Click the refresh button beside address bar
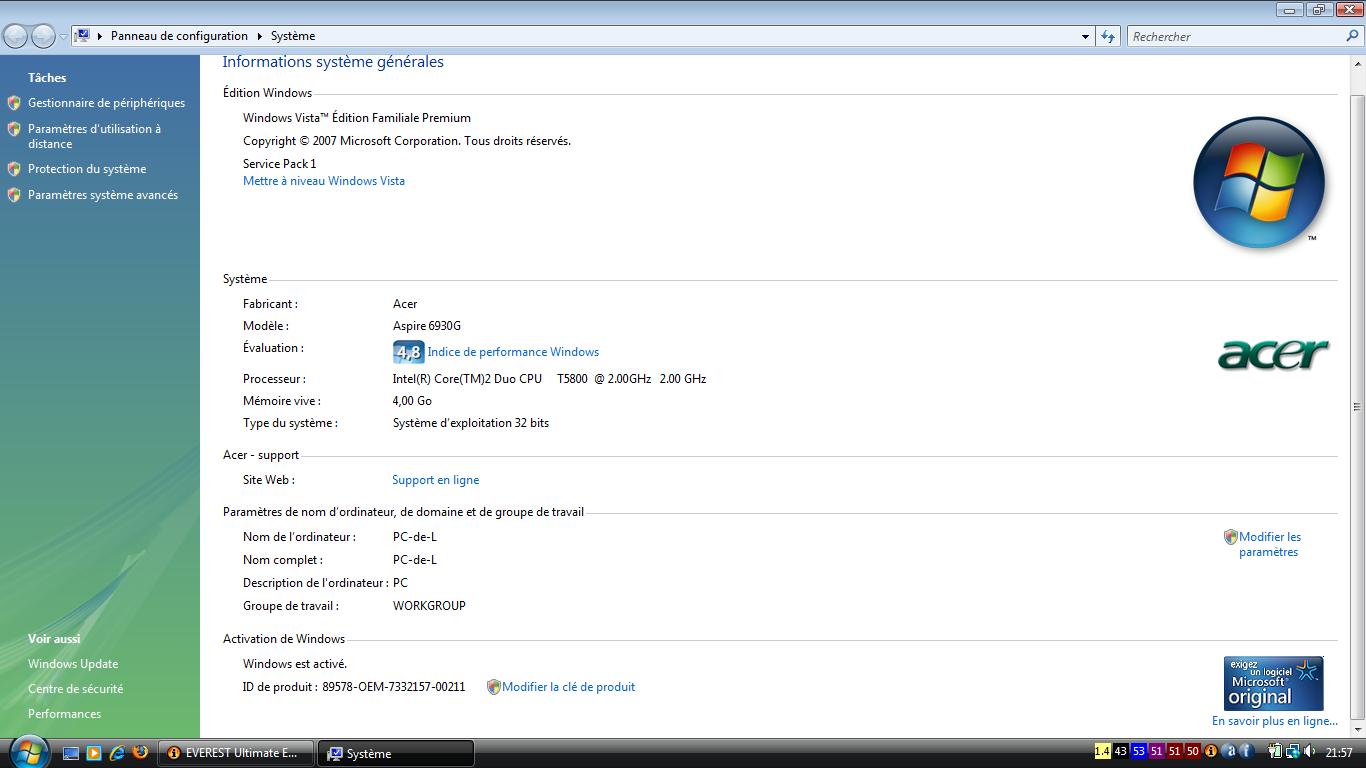 (1108, 36)
